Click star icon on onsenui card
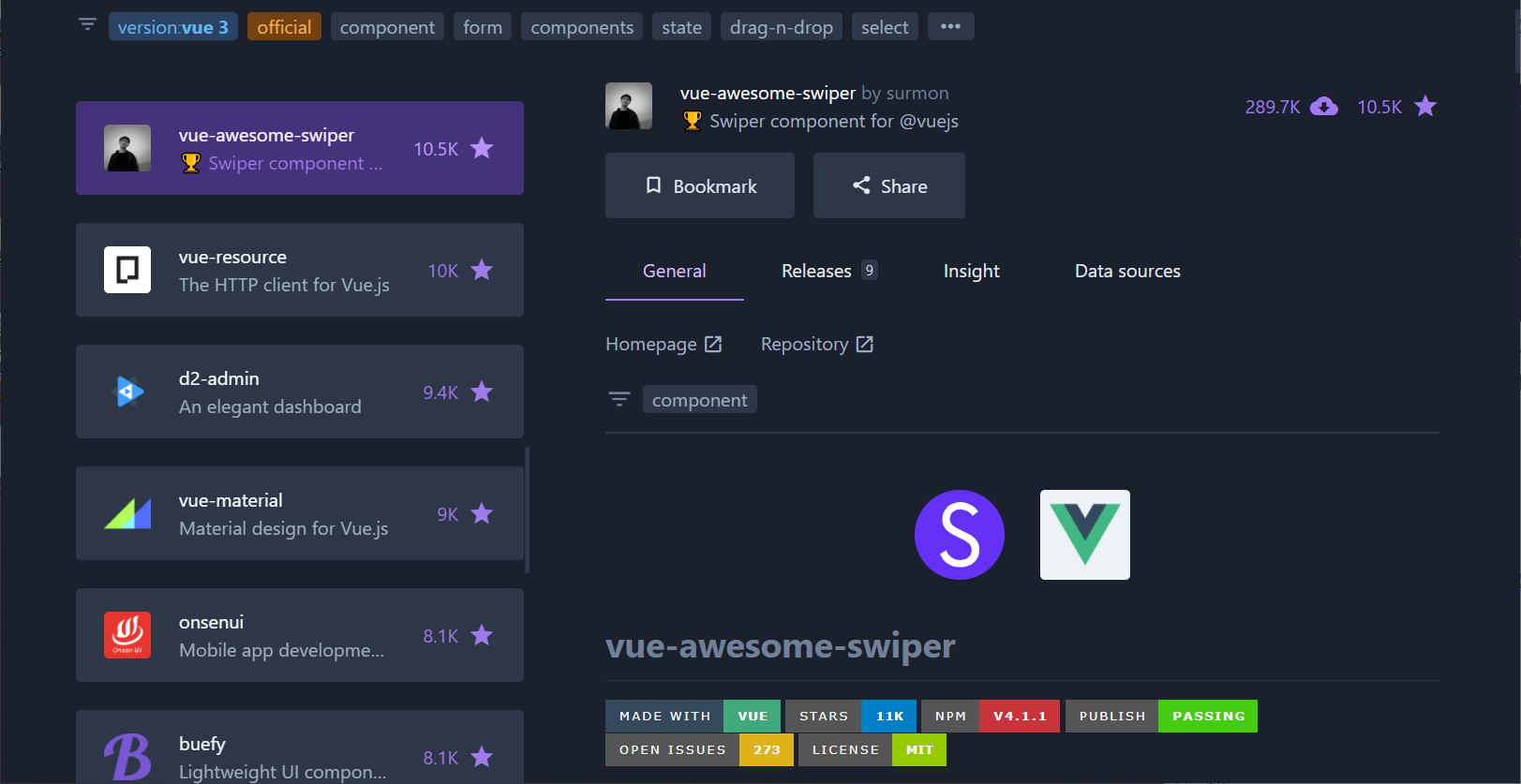This screenshot has height=784, width=1521. pyautogui.click(x=482, y=635)
